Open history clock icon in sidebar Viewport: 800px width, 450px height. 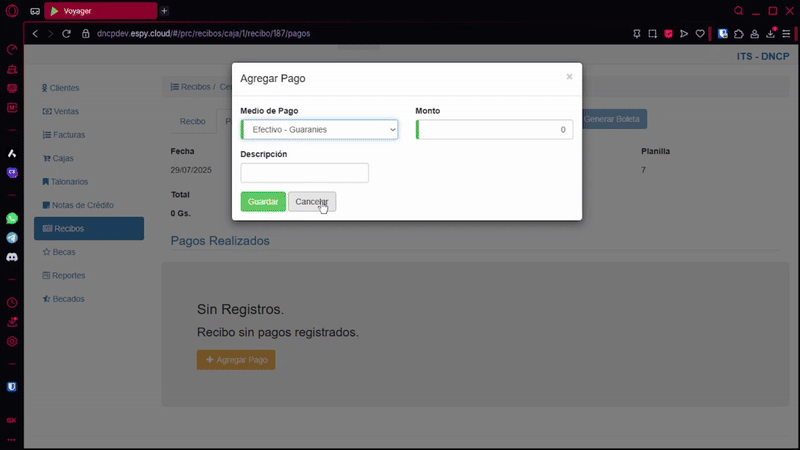[x=12, y=302]
